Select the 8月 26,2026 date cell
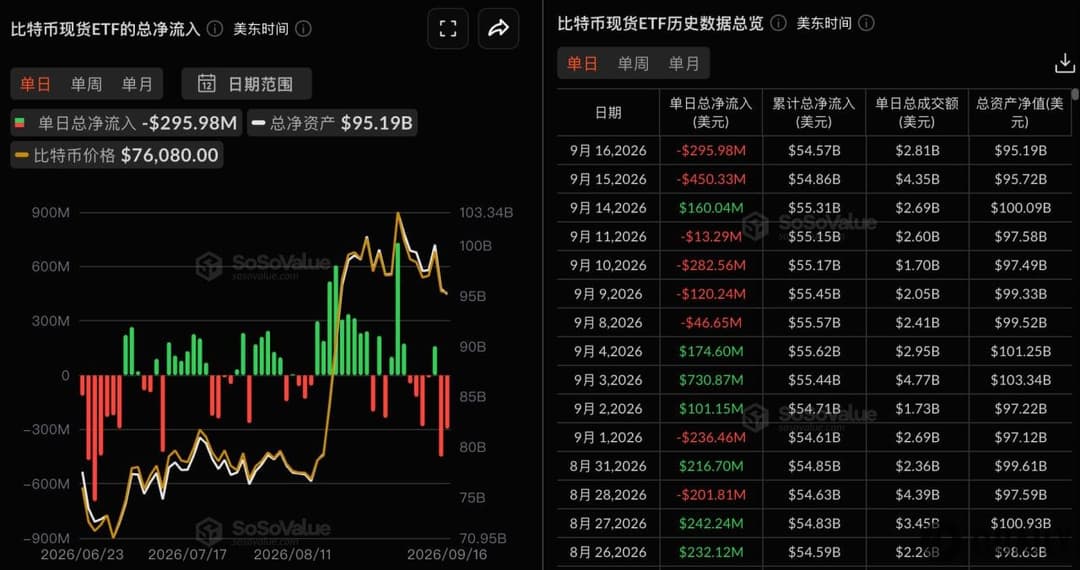 608,552
